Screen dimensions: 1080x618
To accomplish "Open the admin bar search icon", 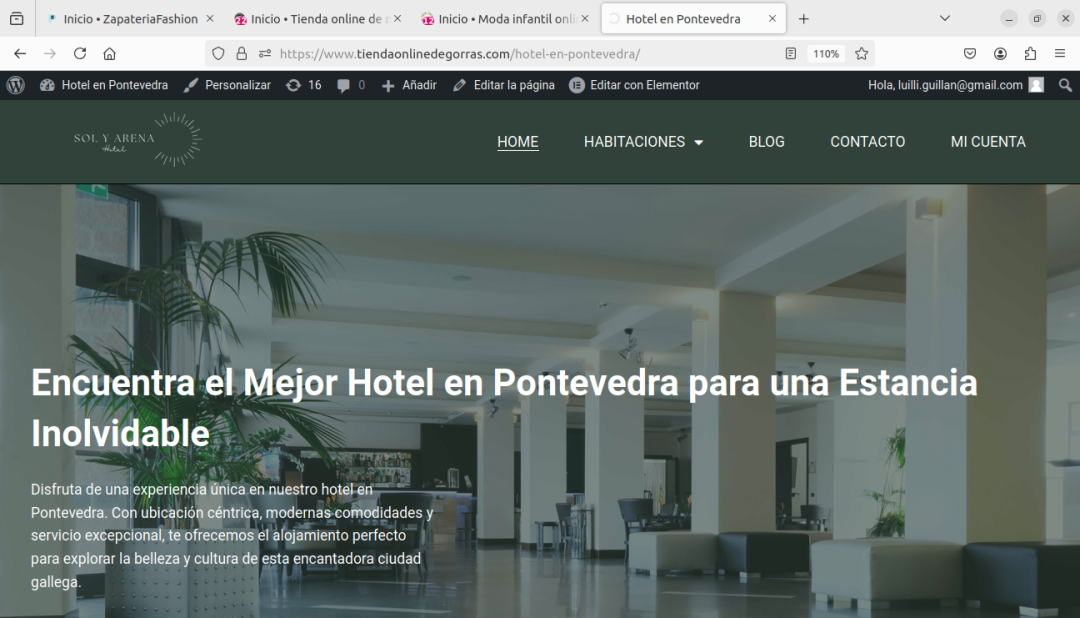I will 1065,85.
